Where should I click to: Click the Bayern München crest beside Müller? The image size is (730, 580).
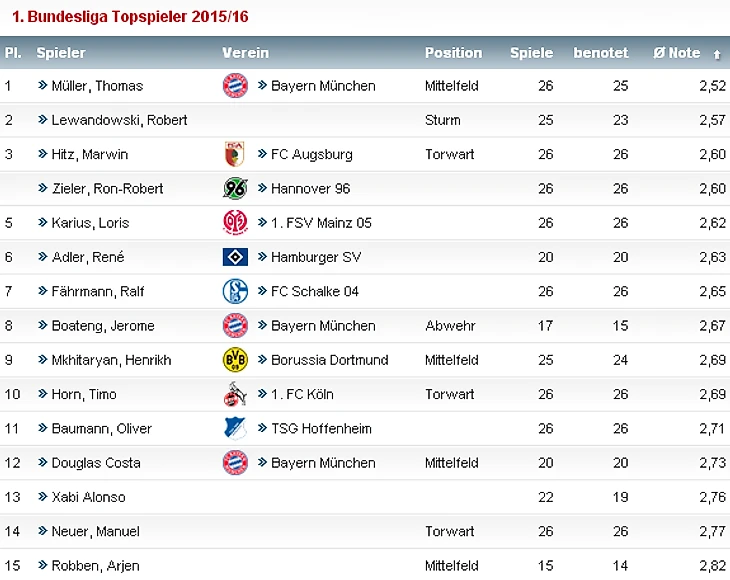click(235, 86)
